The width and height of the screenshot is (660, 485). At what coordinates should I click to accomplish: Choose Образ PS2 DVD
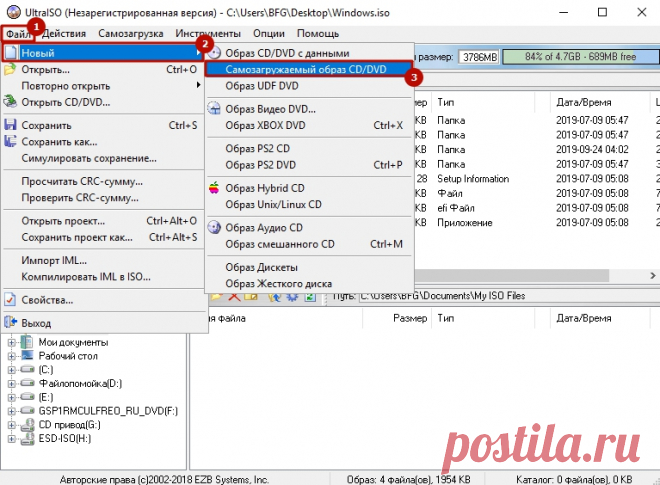(x=309, y=165)
